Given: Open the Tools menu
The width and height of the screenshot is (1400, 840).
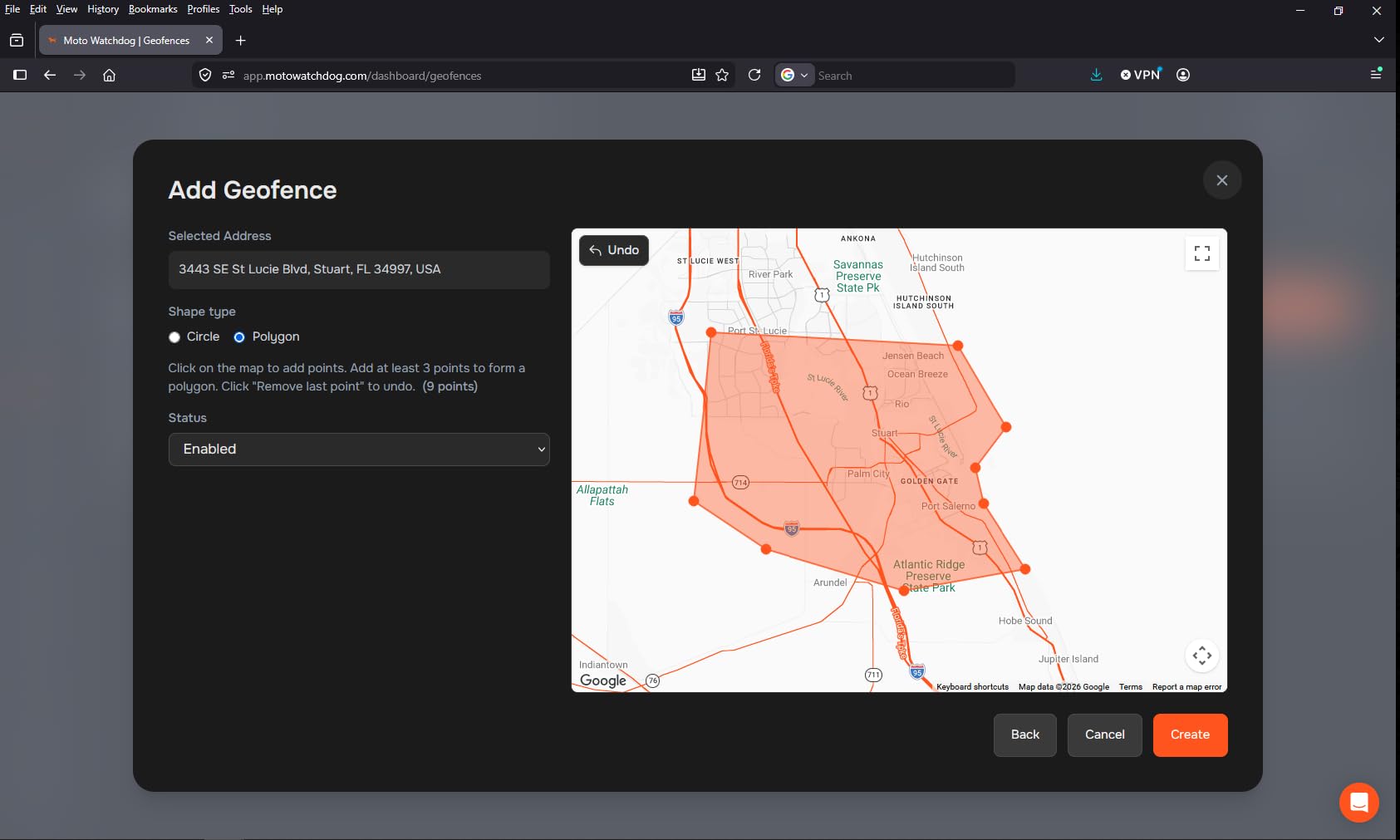Looking at the screenshot, I should tap(241, 9).
